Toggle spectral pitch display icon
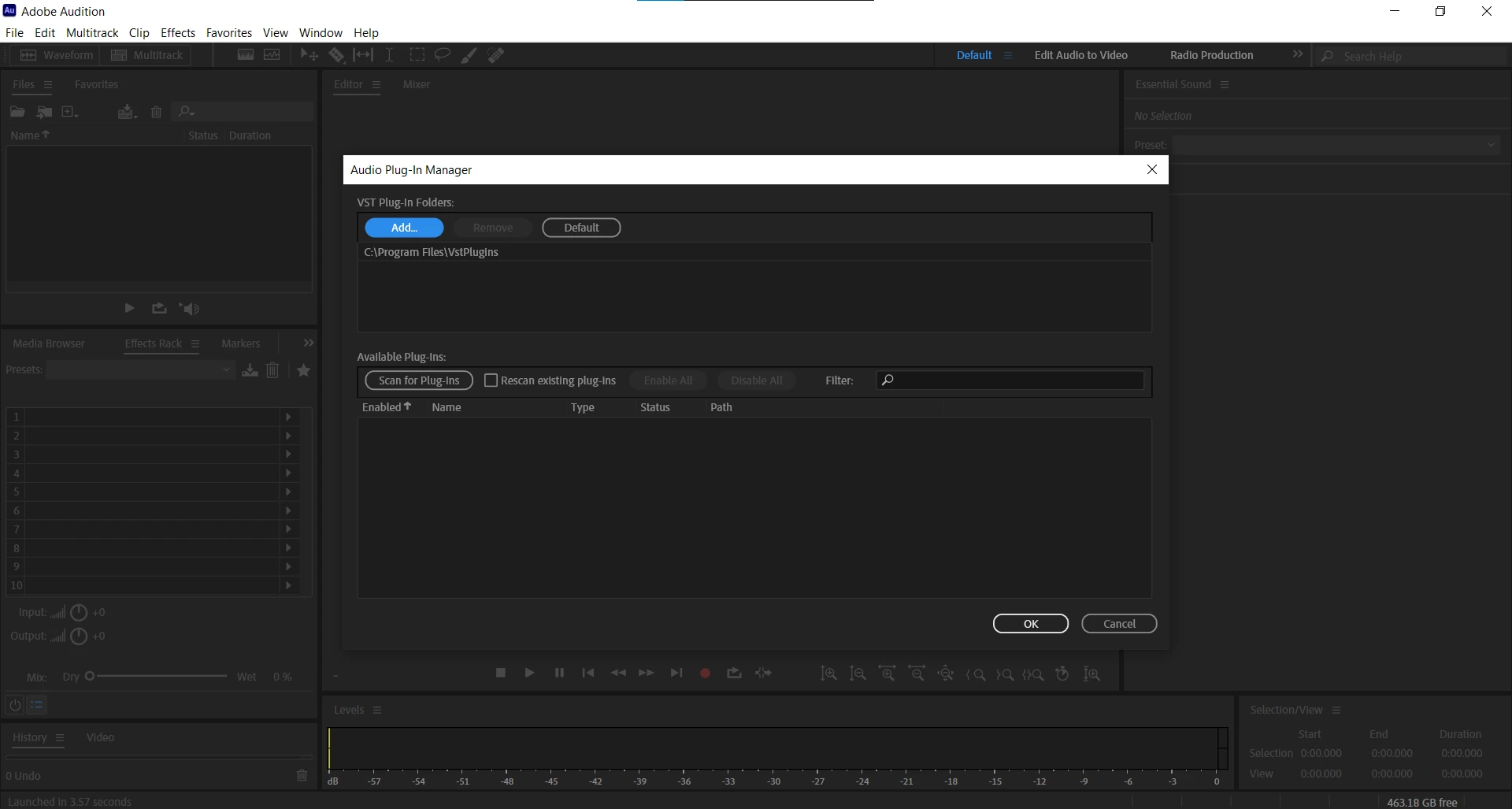 (x=272, y=55)
